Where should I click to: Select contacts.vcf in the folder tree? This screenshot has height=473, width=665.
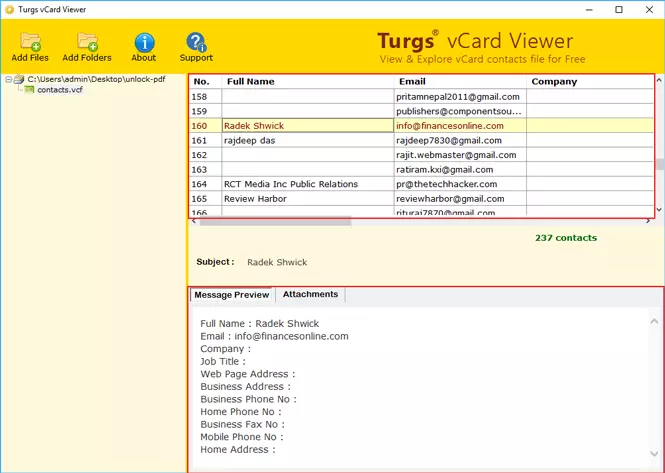60,90
